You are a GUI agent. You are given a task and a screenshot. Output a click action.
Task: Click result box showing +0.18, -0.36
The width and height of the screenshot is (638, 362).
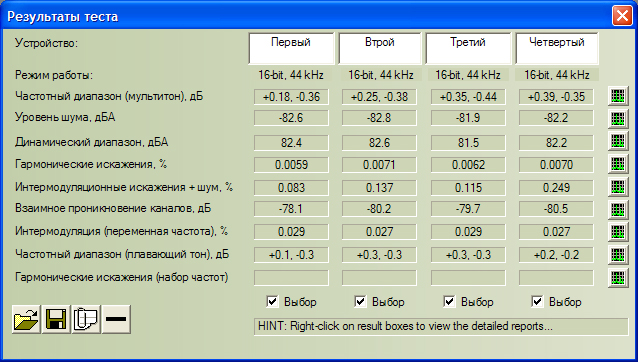tap(291, 97)
